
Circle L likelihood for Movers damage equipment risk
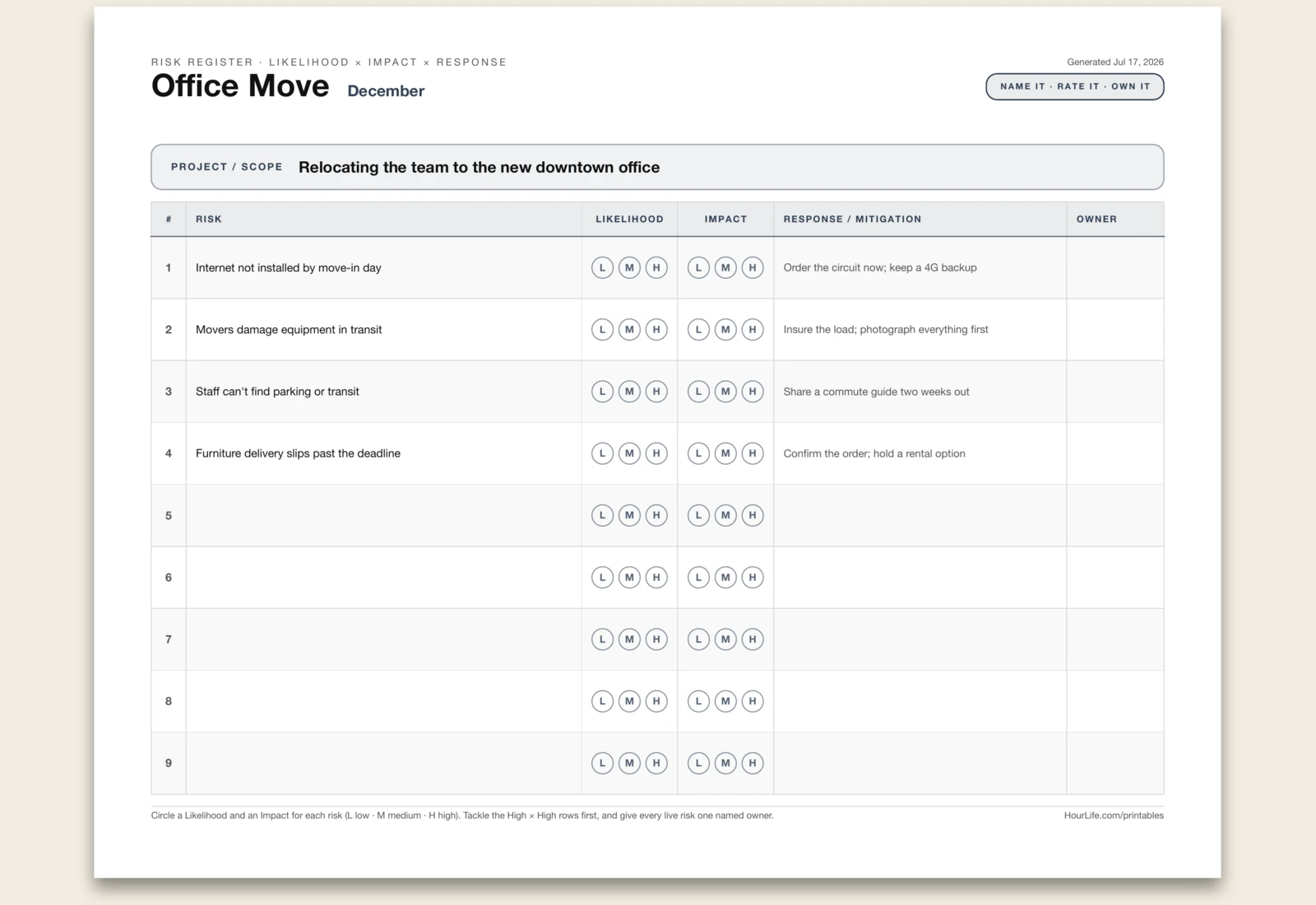click(x=602, y=329)
